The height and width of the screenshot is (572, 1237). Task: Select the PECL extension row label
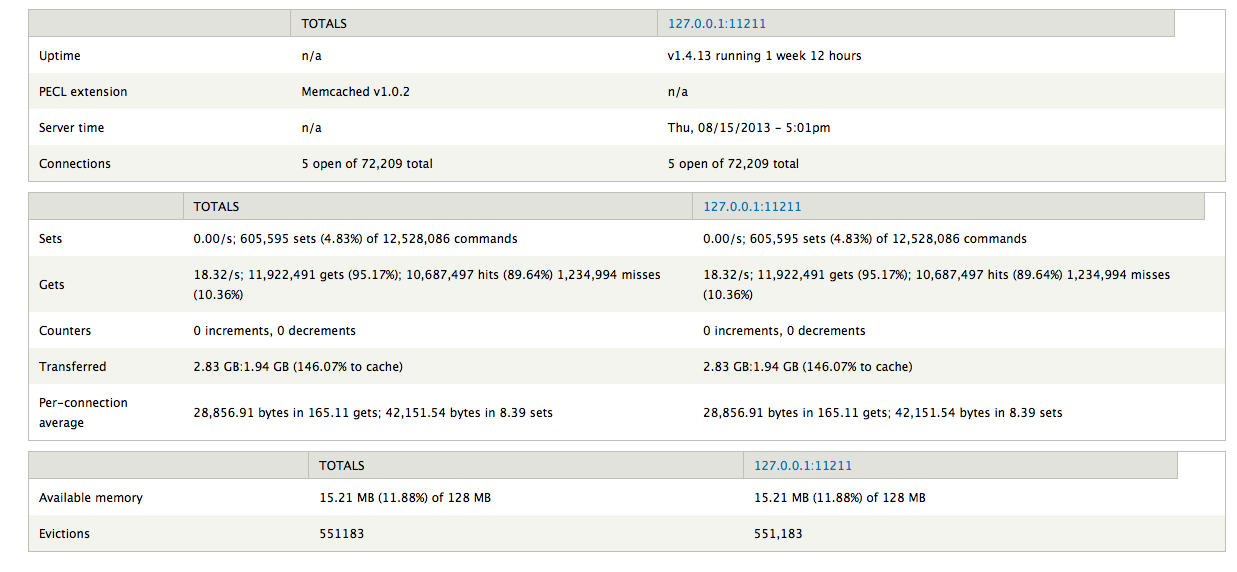(83, 92)
